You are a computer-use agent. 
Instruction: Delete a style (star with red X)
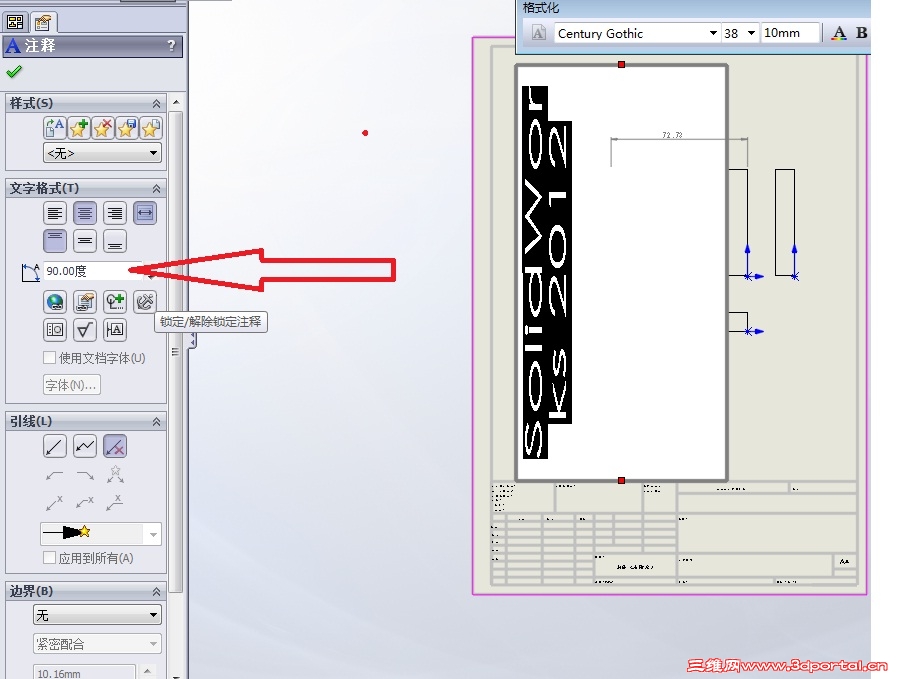coord(103,128)
